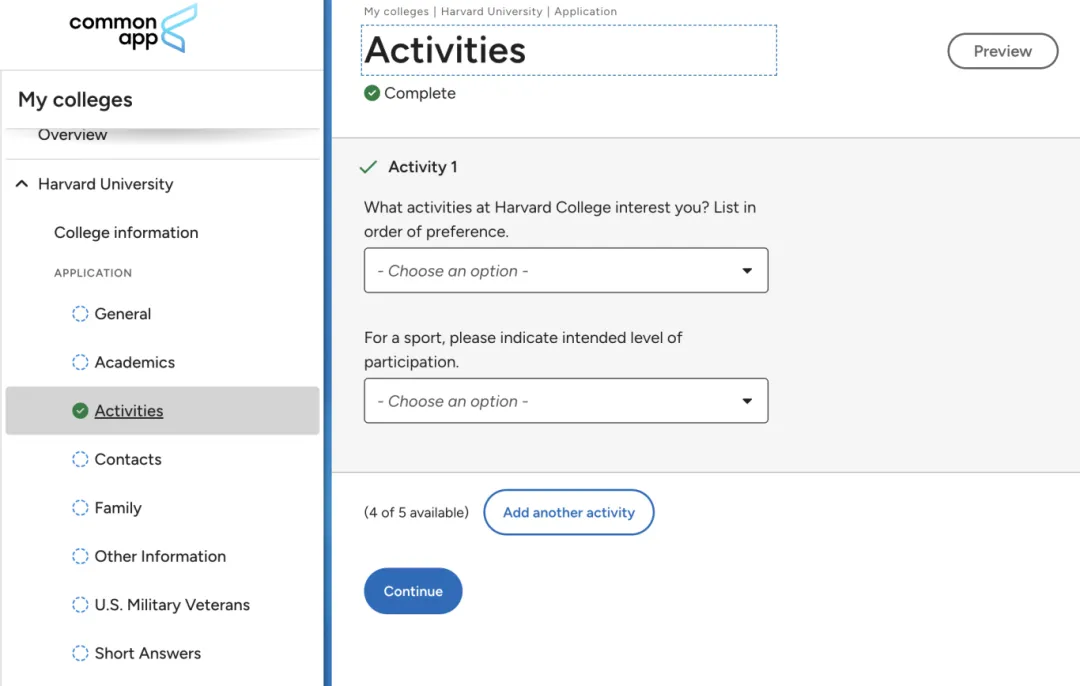Click the Harvard University sidebar heading
This screenshot has height=686, width=1080.
pos(105,184)
